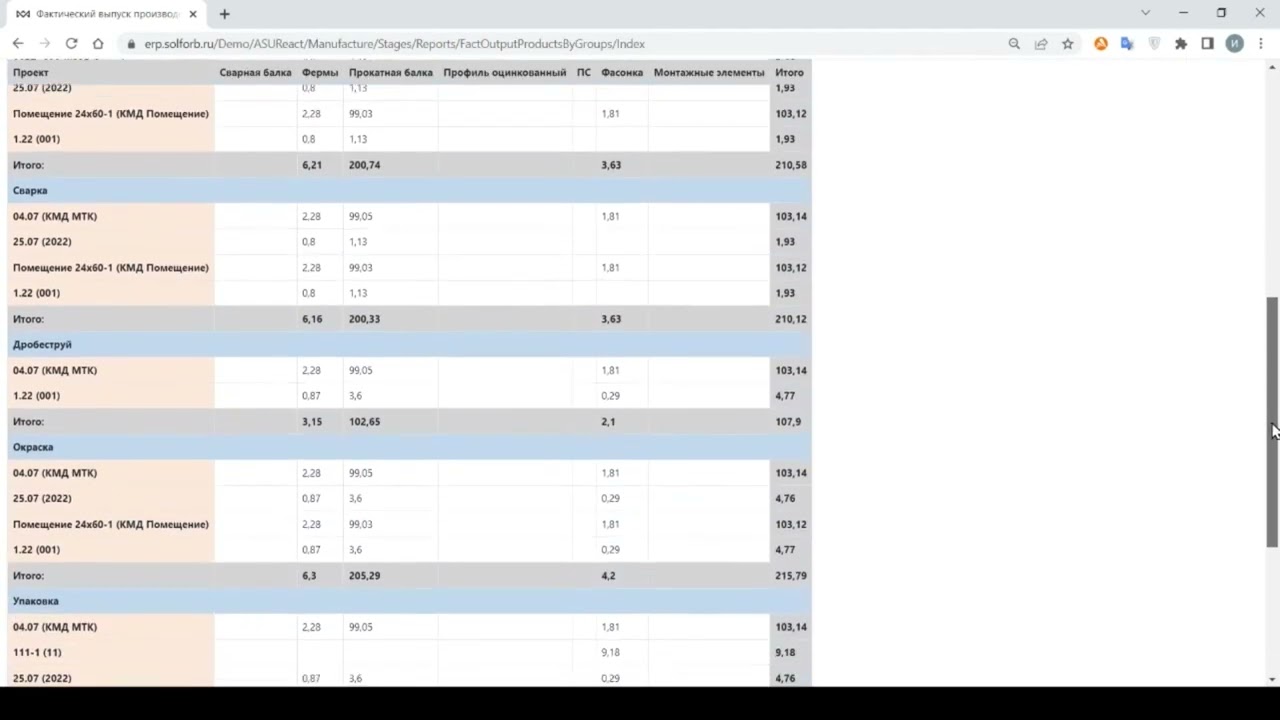Open the Extensions puzzle menu
Screen dimensions: 1280x720
coord(1181,44)
